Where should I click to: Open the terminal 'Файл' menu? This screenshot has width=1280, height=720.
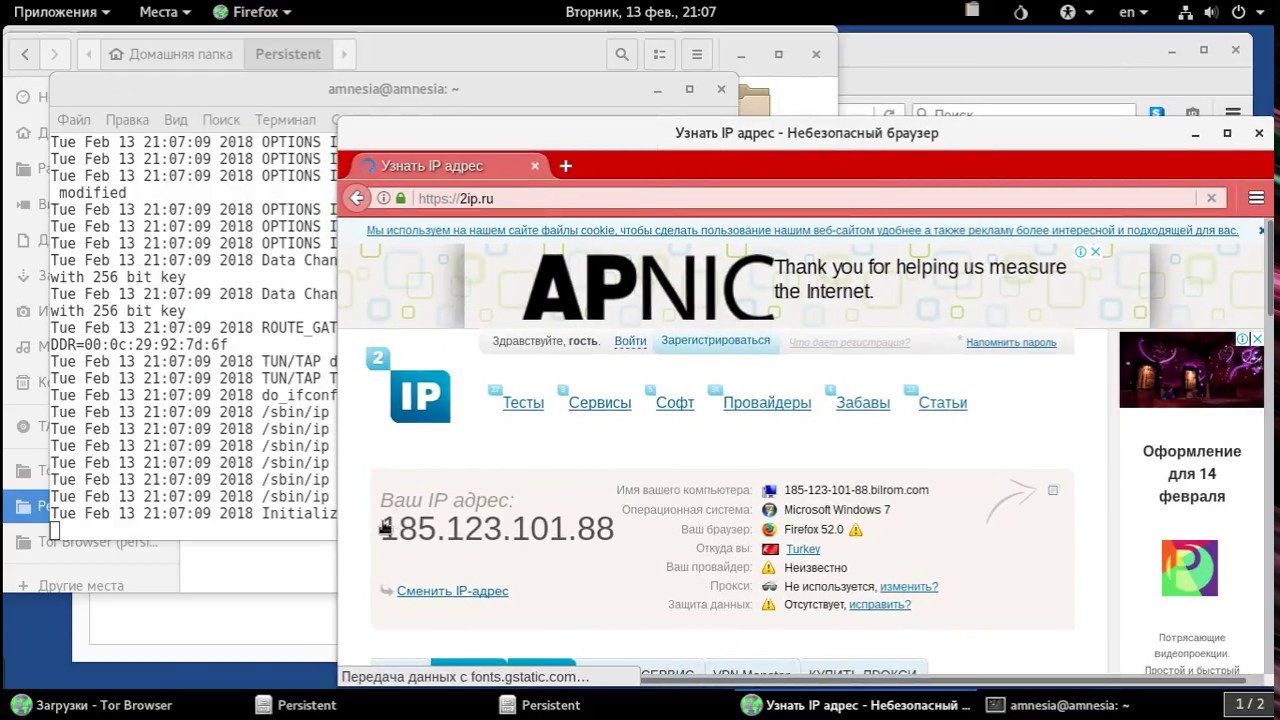pyautogui.click(x=74, y=120)
